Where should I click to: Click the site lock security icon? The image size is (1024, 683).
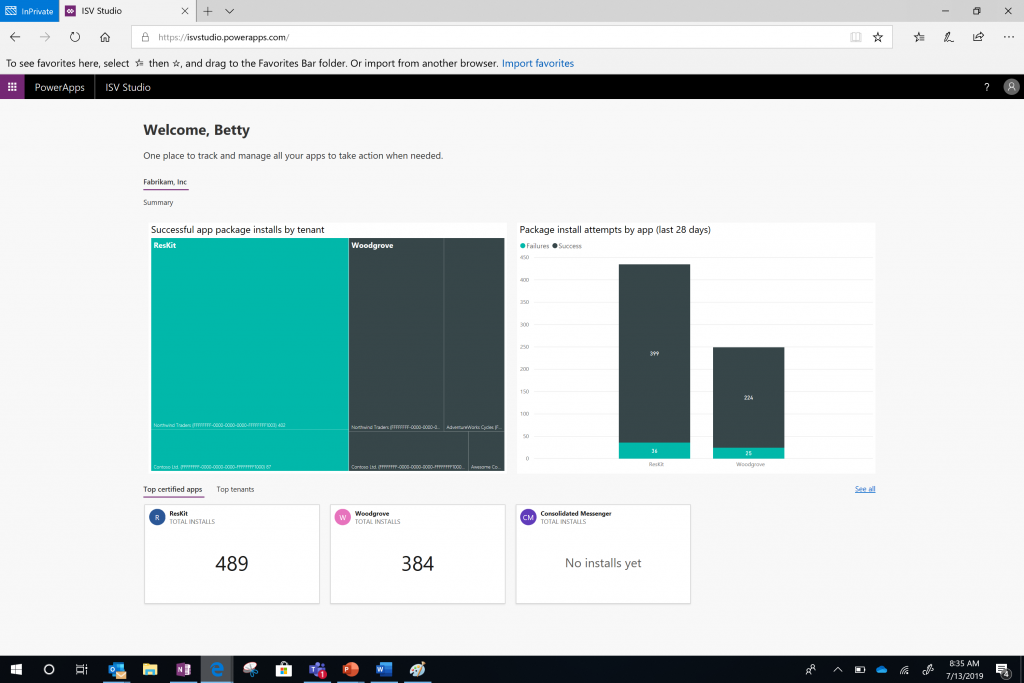pyautogui.click(x=145, y=37)
